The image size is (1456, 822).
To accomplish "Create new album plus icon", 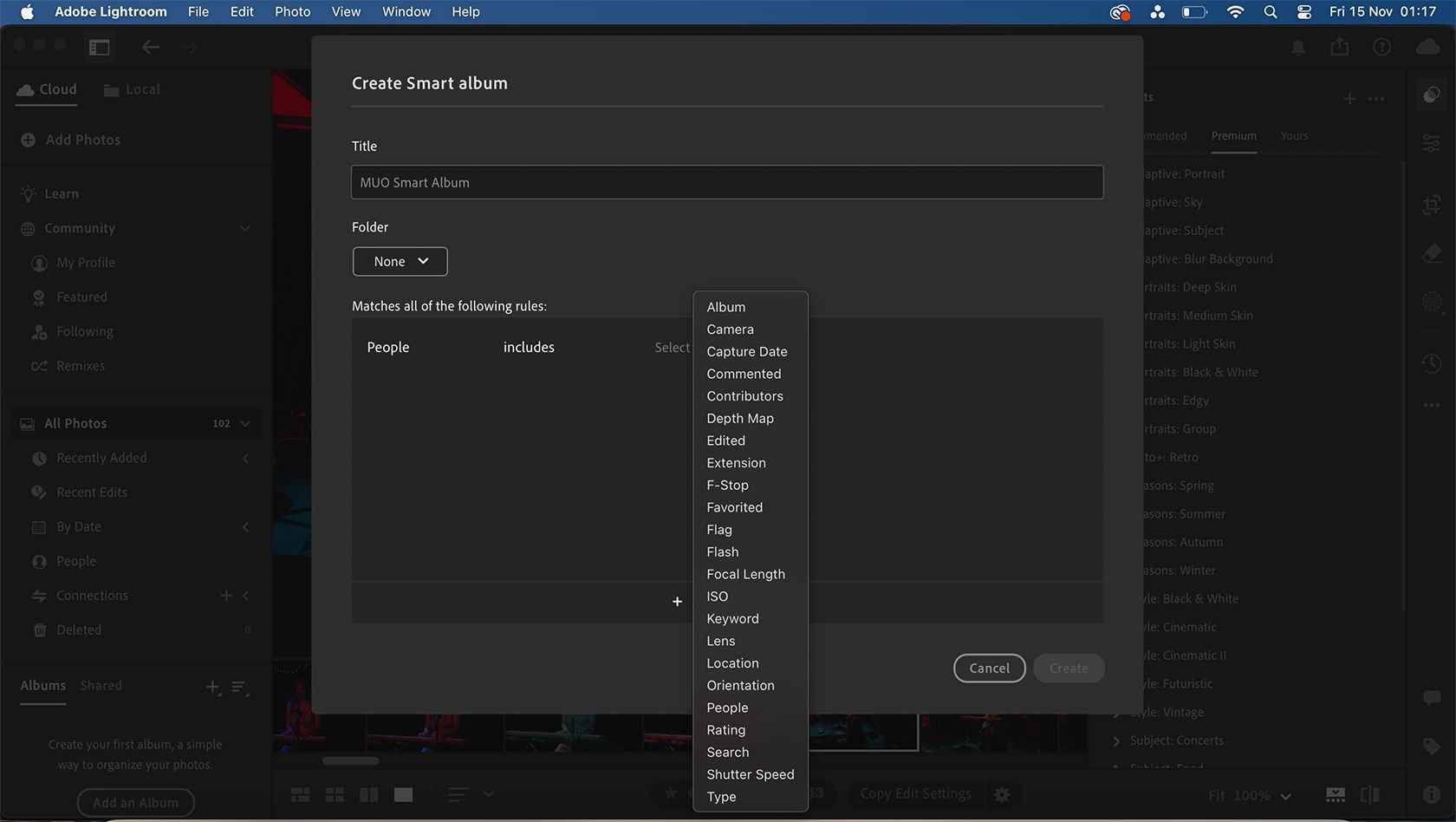I will (212, 687).
